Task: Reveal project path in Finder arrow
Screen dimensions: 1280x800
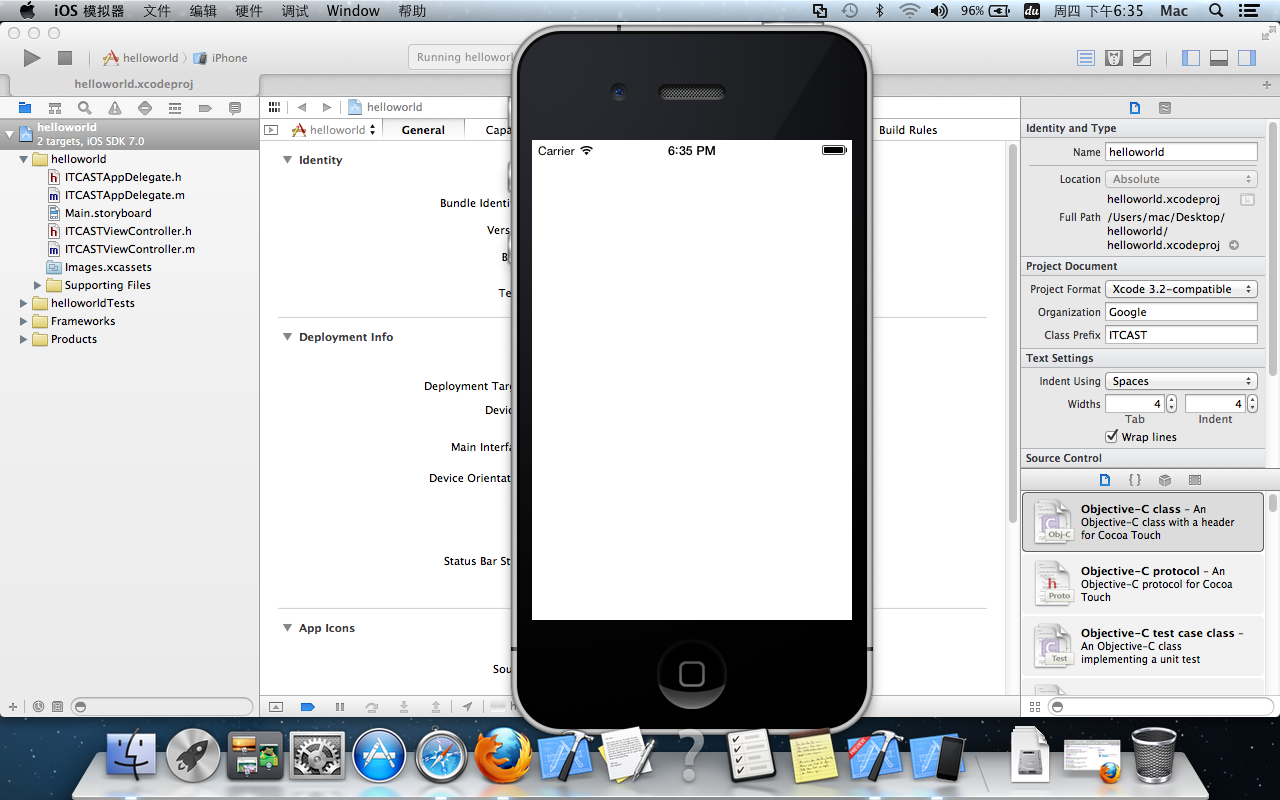Action: pyautogui.click(x=1234, y=245)
